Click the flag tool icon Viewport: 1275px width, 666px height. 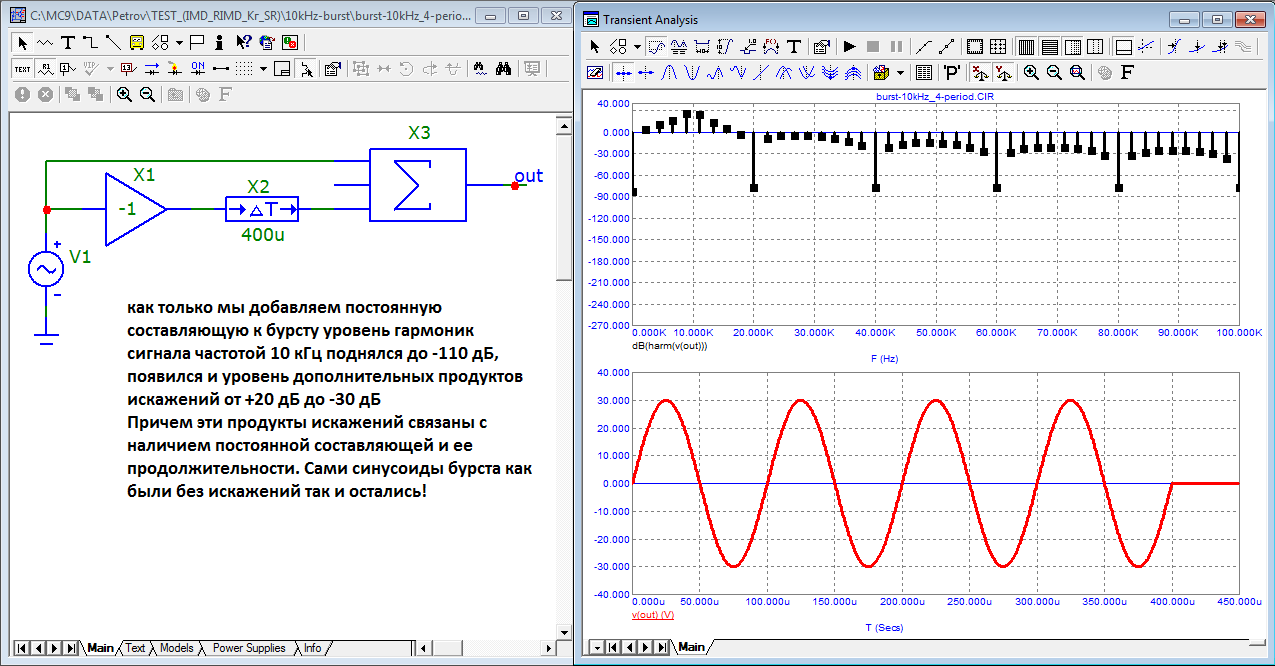coord(197,42)
